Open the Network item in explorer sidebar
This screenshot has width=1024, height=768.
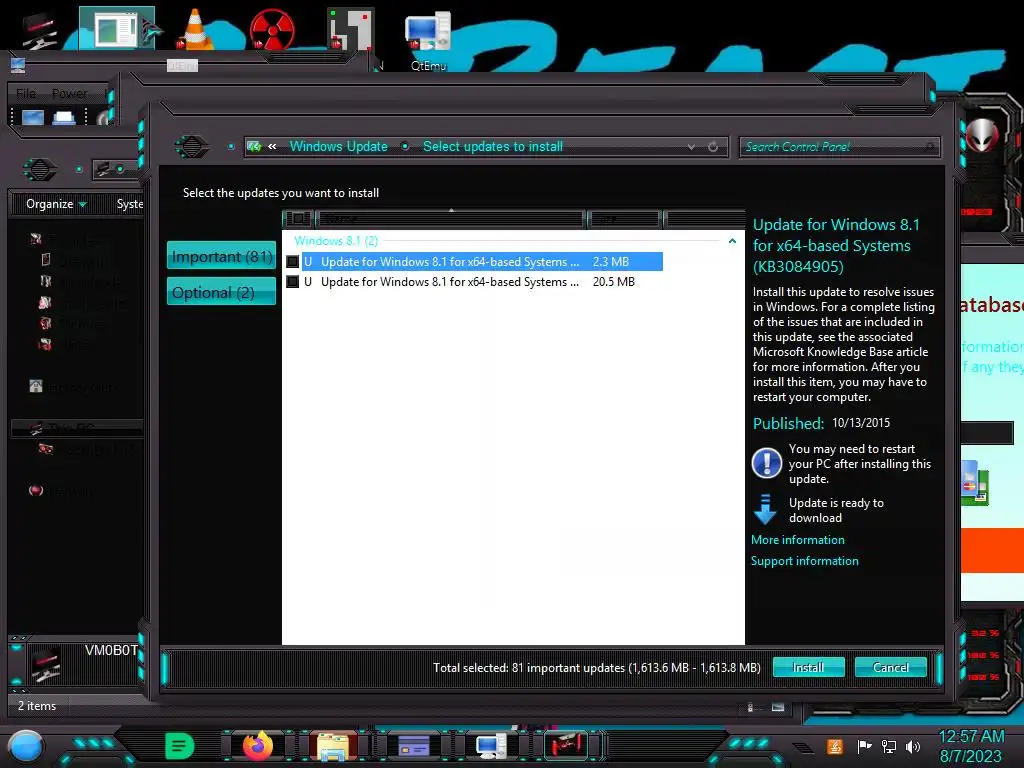pyautogui.click(x=63, y=490)
